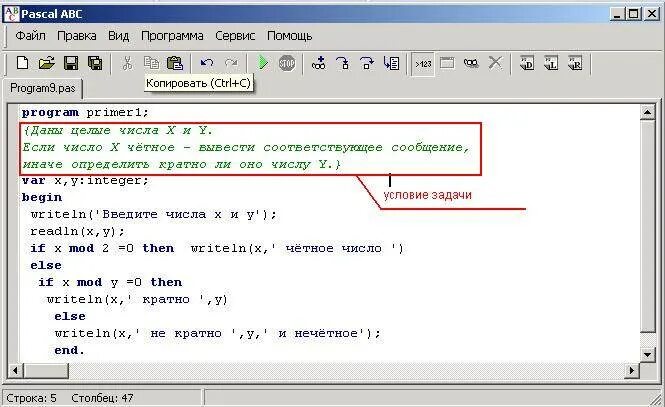Redo action with the grayed curved arrow
Image resolution: width=665 pixels, height=407 pixels.
pos(231,63)
